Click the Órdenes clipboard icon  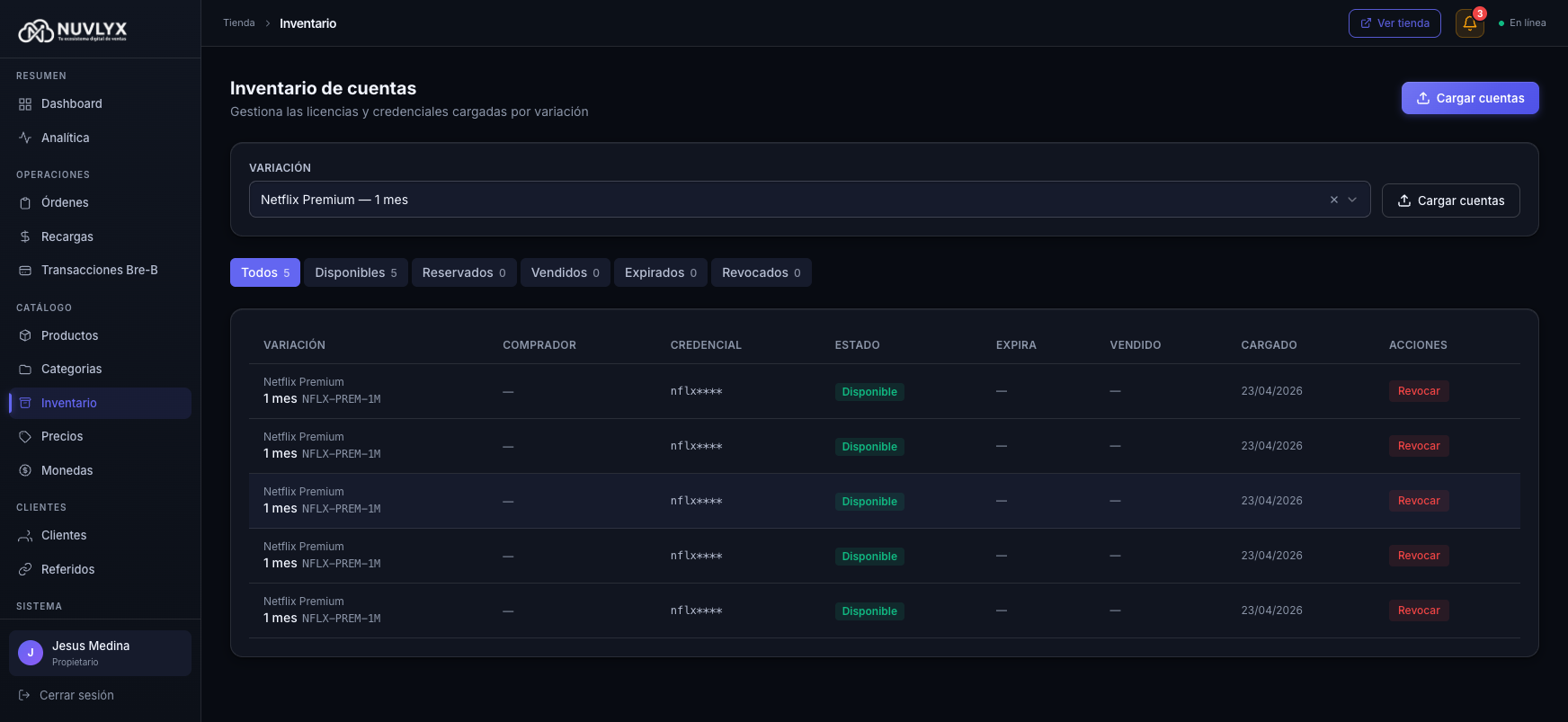[x=25, y=203]
